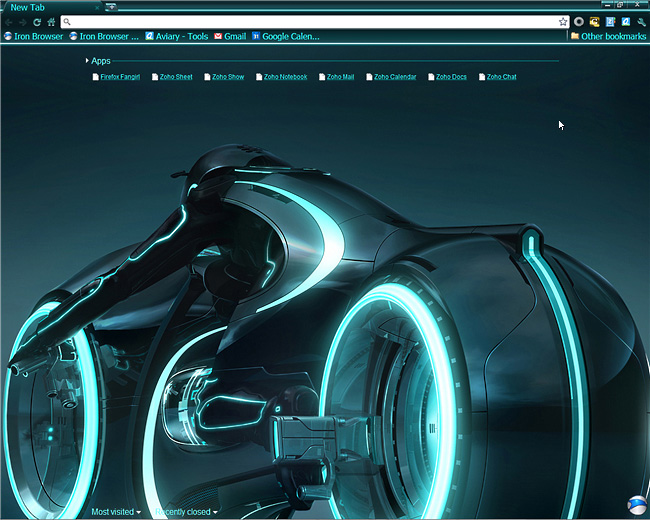The image size is (650, 520).
Task: Collapse the Apps section triangle
Action: click(87, 61)
